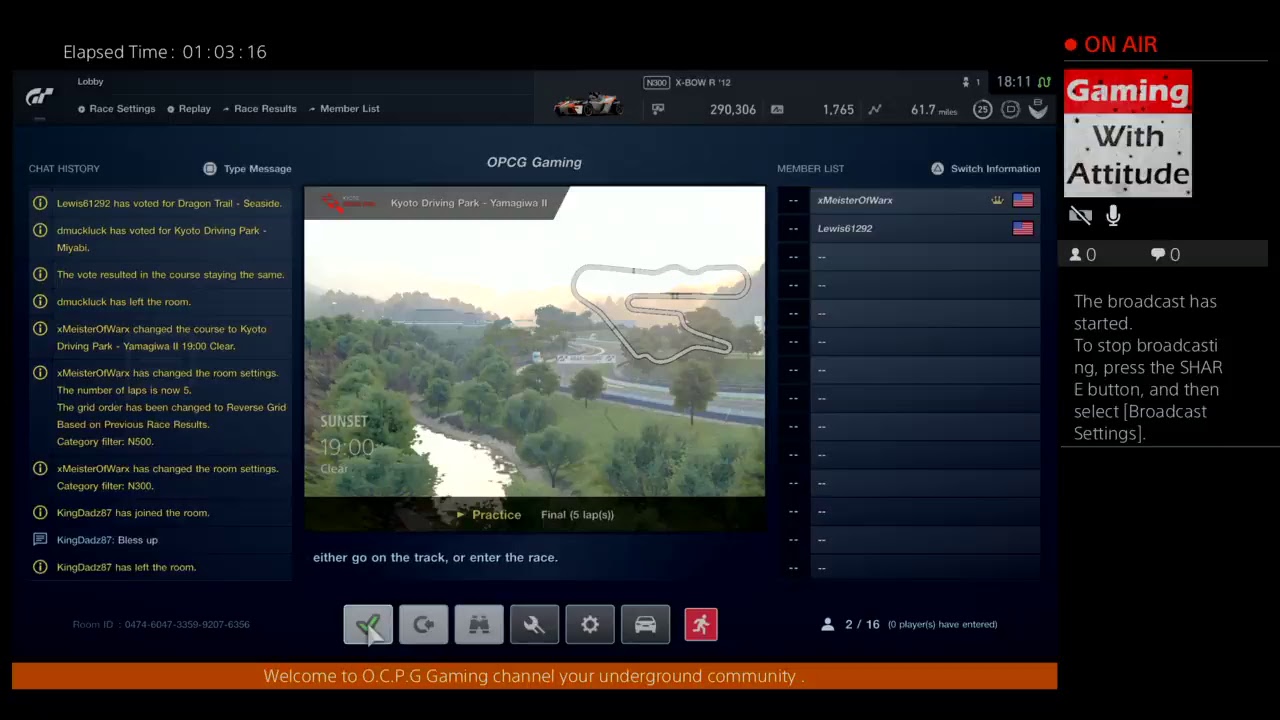Click the US flag next to Lewis61292
Viewport: 1280px width, 720px height.
point(1023,228)
